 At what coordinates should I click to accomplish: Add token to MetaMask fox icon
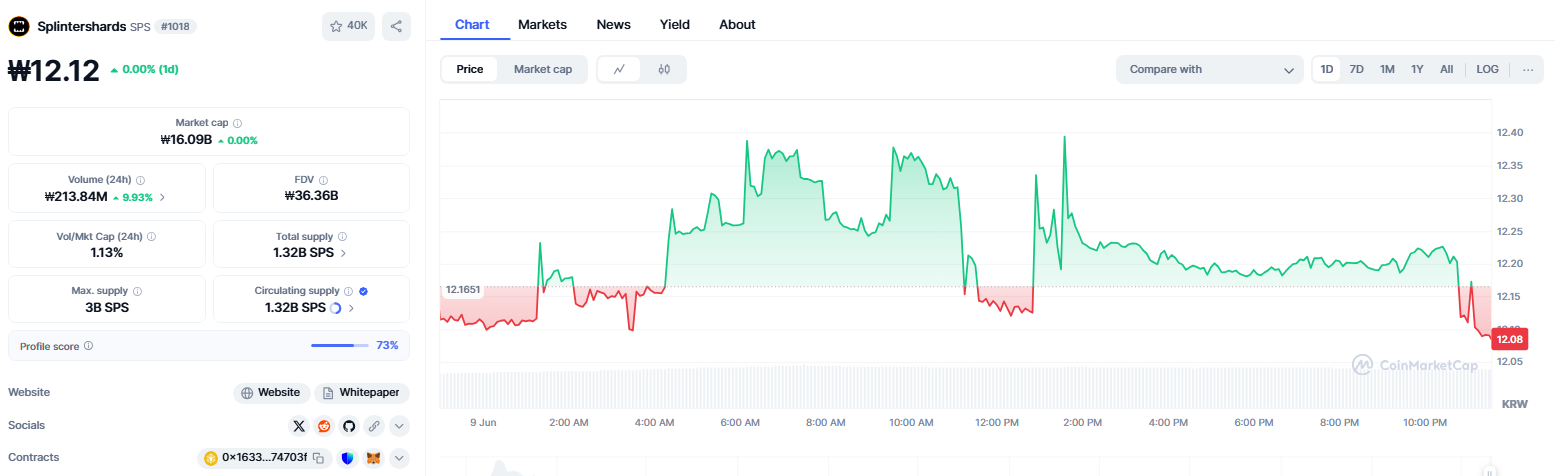point(374,458)
